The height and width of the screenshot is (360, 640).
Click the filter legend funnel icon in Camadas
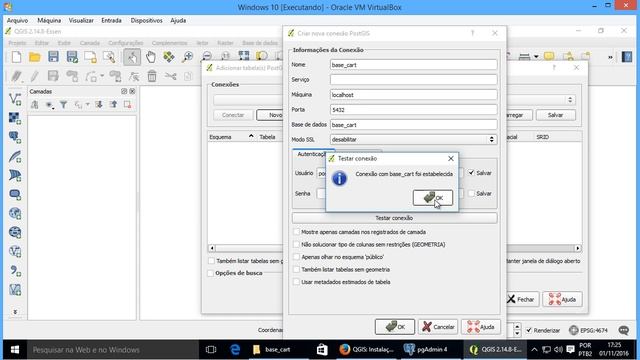(x=63, y=105)
